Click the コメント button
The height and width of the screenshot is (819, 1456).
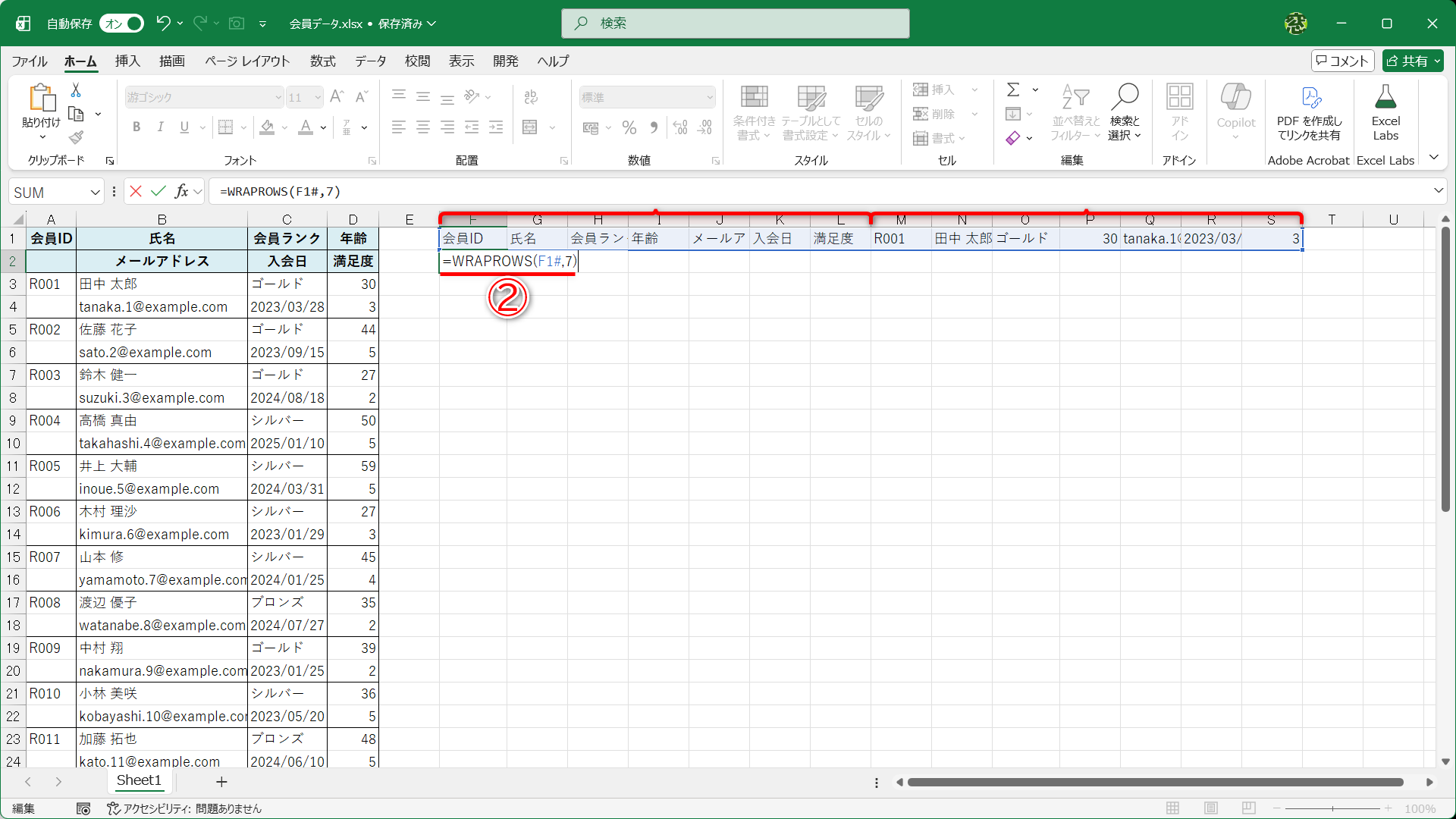click(1342, 61)
